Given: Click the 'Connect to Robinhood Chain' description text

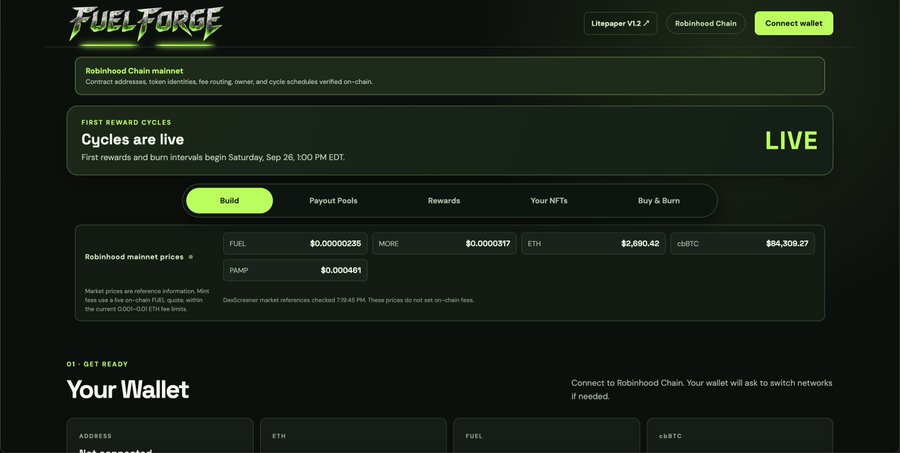Looking at the screenshot, I should click(x=701, y=389).
